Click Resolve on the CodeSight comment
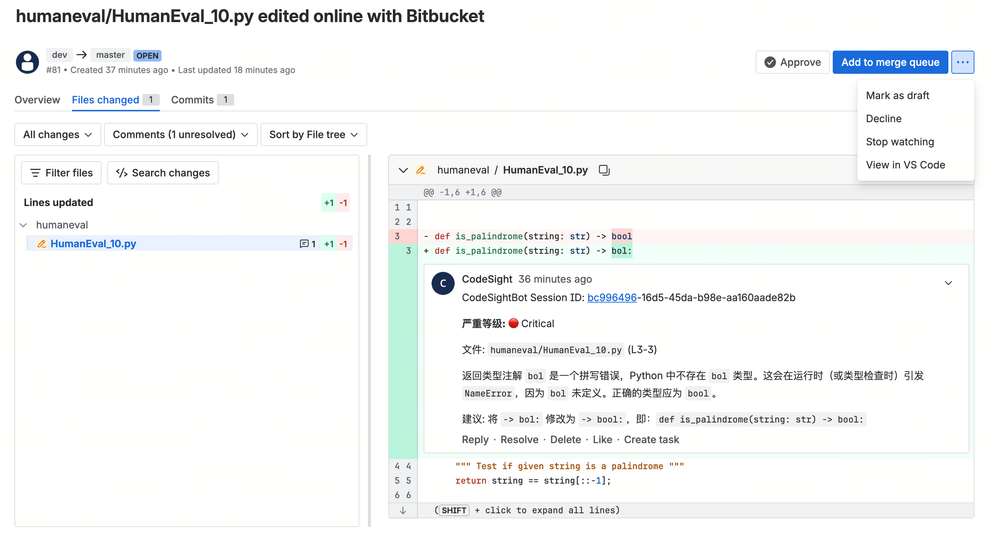 point(519,439)
